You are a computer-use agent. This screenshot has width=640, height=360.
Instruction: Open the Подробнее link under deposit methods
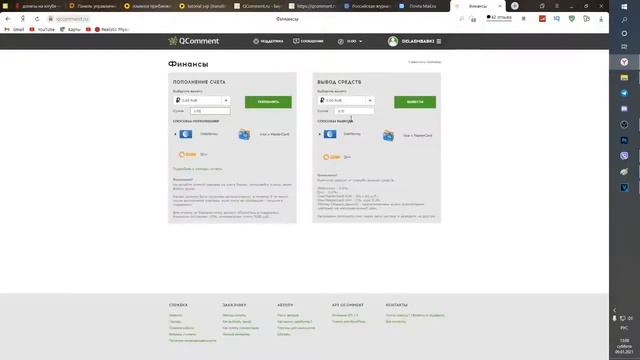coord(198,169)
